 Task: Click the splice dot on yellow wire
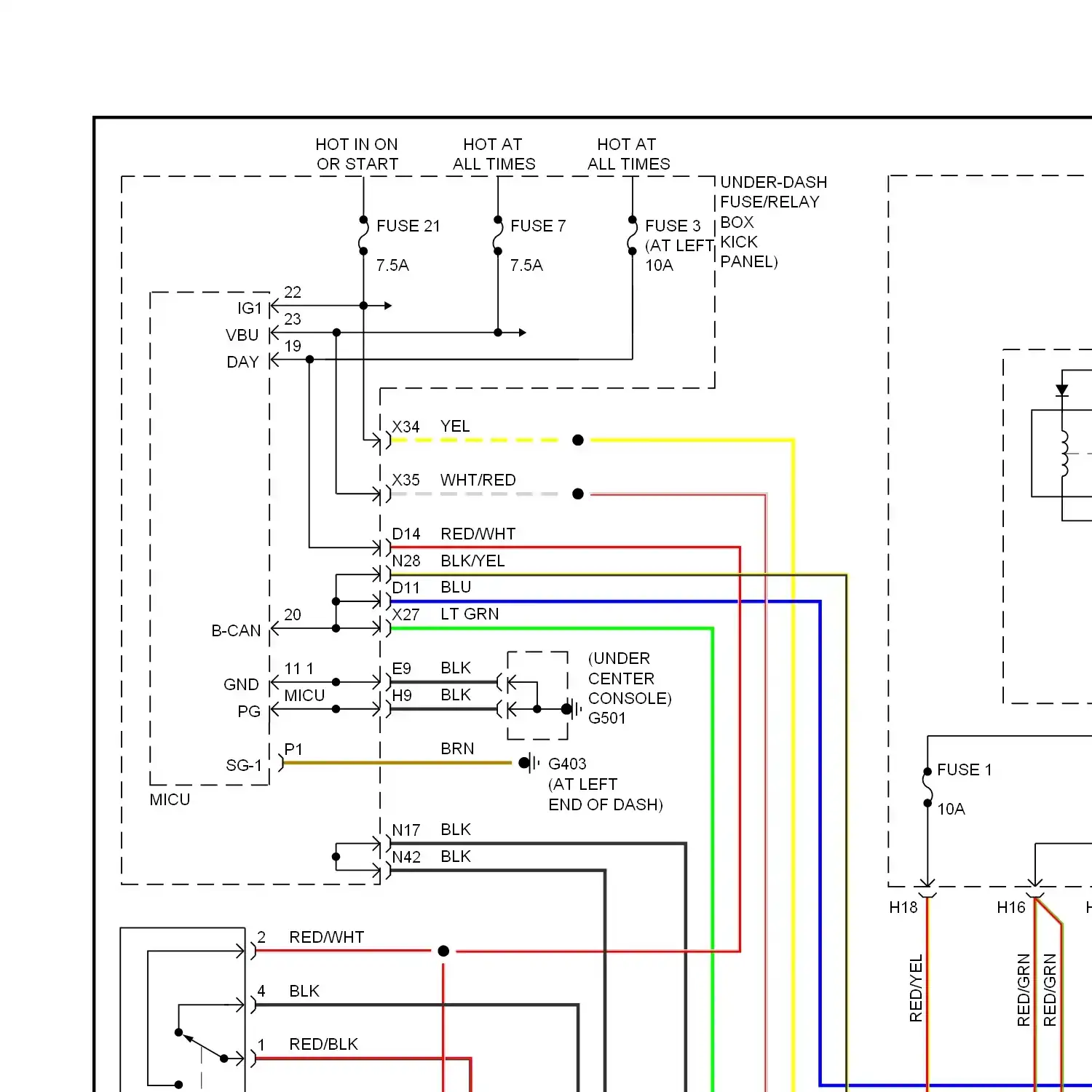[x=578, y=440]
